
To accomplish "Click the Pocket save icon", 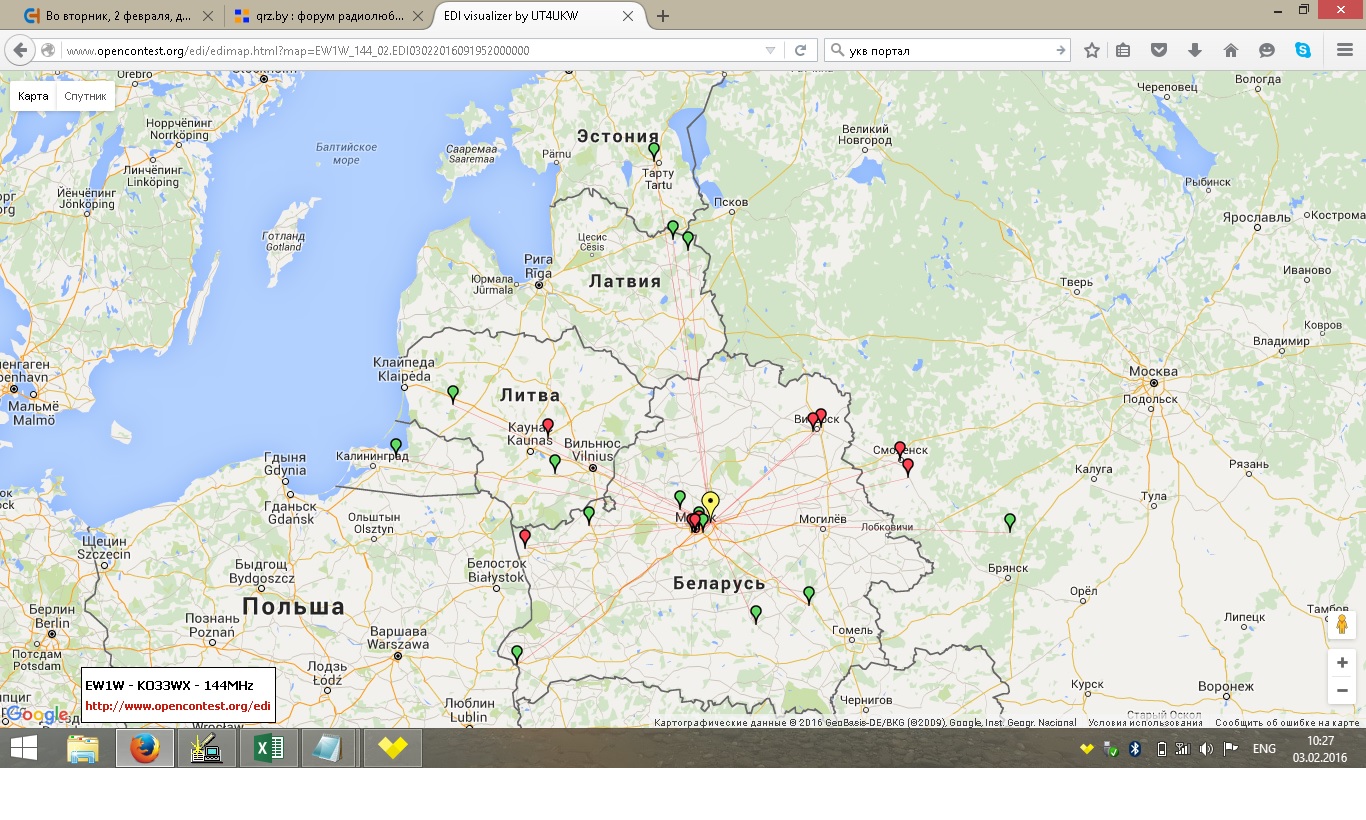I will (x=1159, y=50).
